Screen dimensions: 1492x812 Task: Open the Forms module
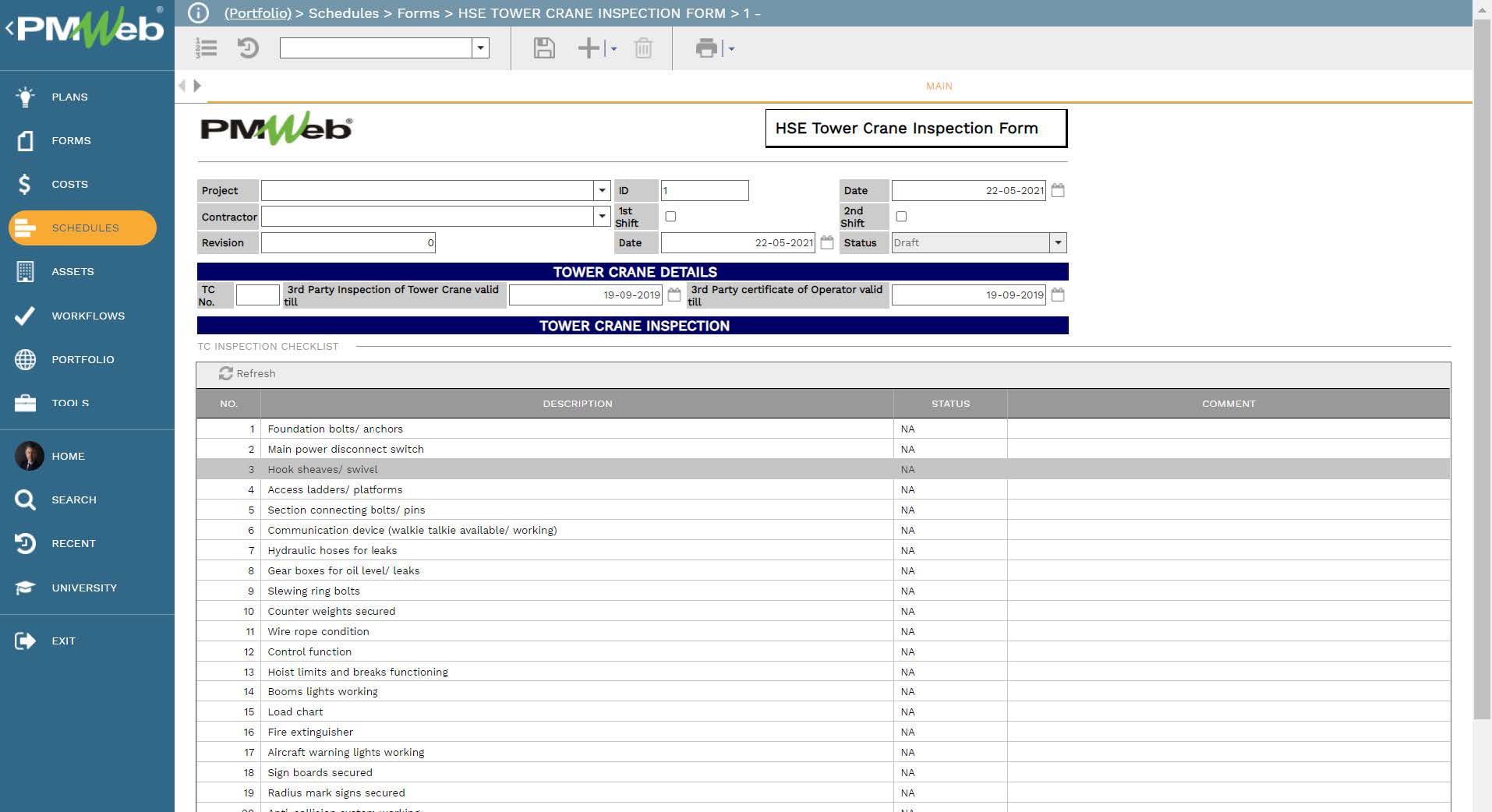[x=71, y=140]
